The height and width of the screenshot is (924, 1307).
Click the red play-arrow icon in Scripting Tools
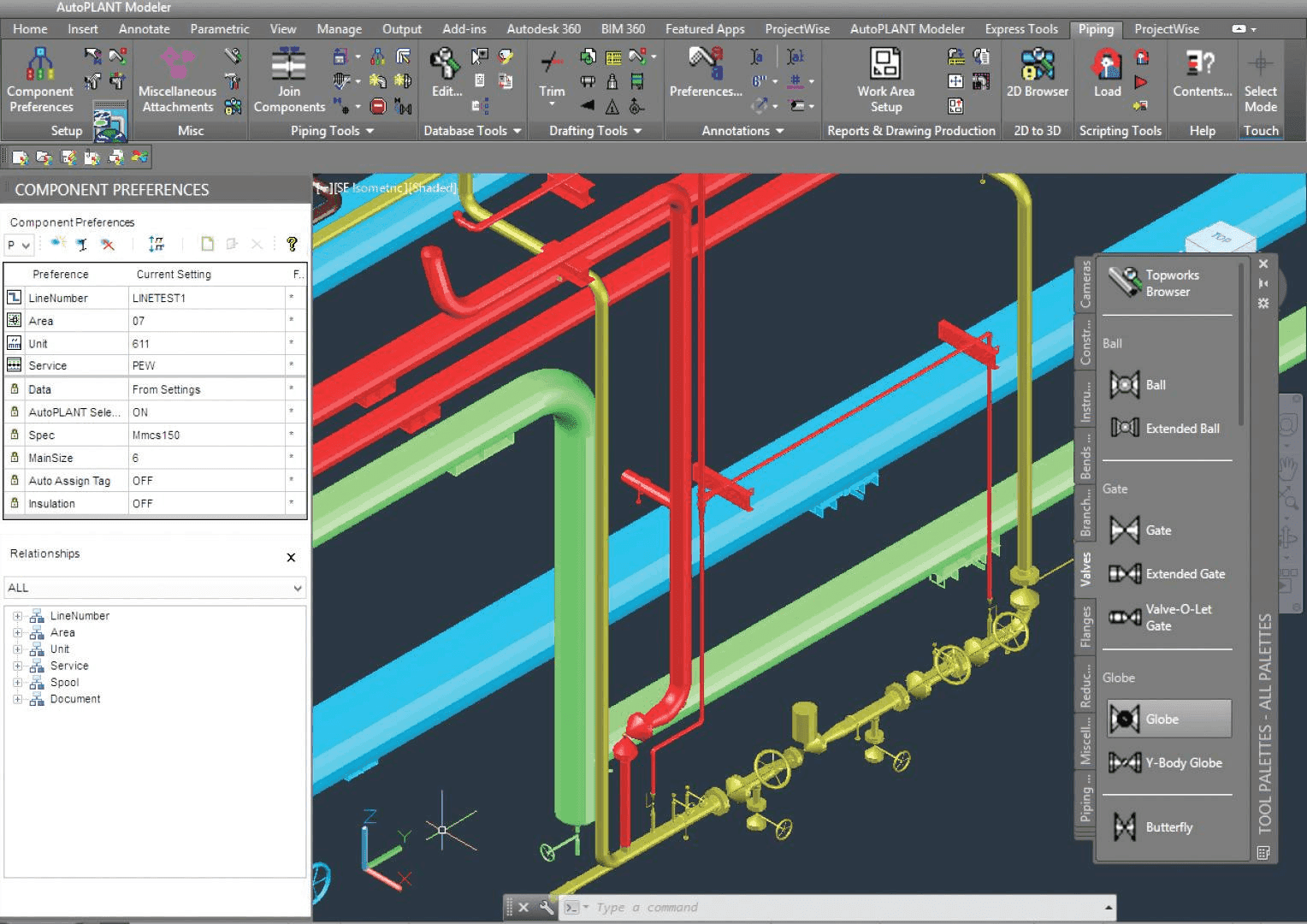[1141, 83]
